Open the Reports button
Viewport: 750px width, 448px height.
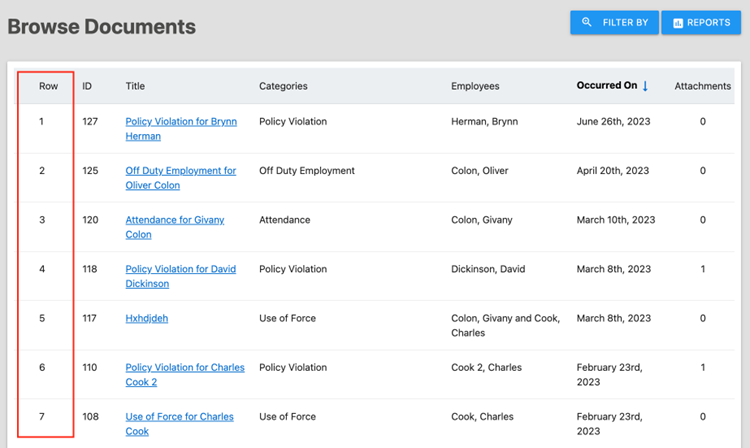pos(701,22)
